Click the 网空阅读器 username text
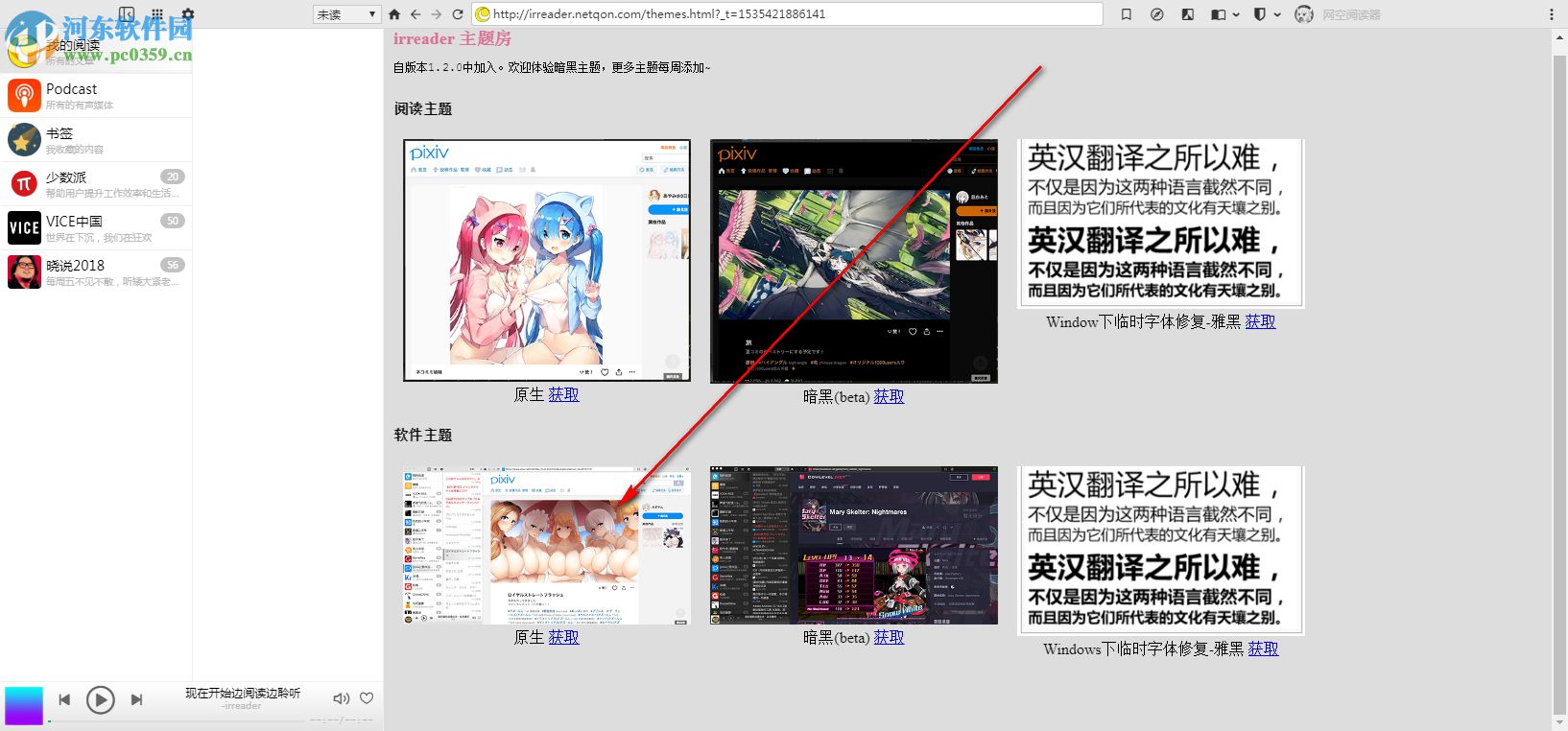This screenshot has width=1568, height=731. pyautogui.click(x=1351, y=15)
